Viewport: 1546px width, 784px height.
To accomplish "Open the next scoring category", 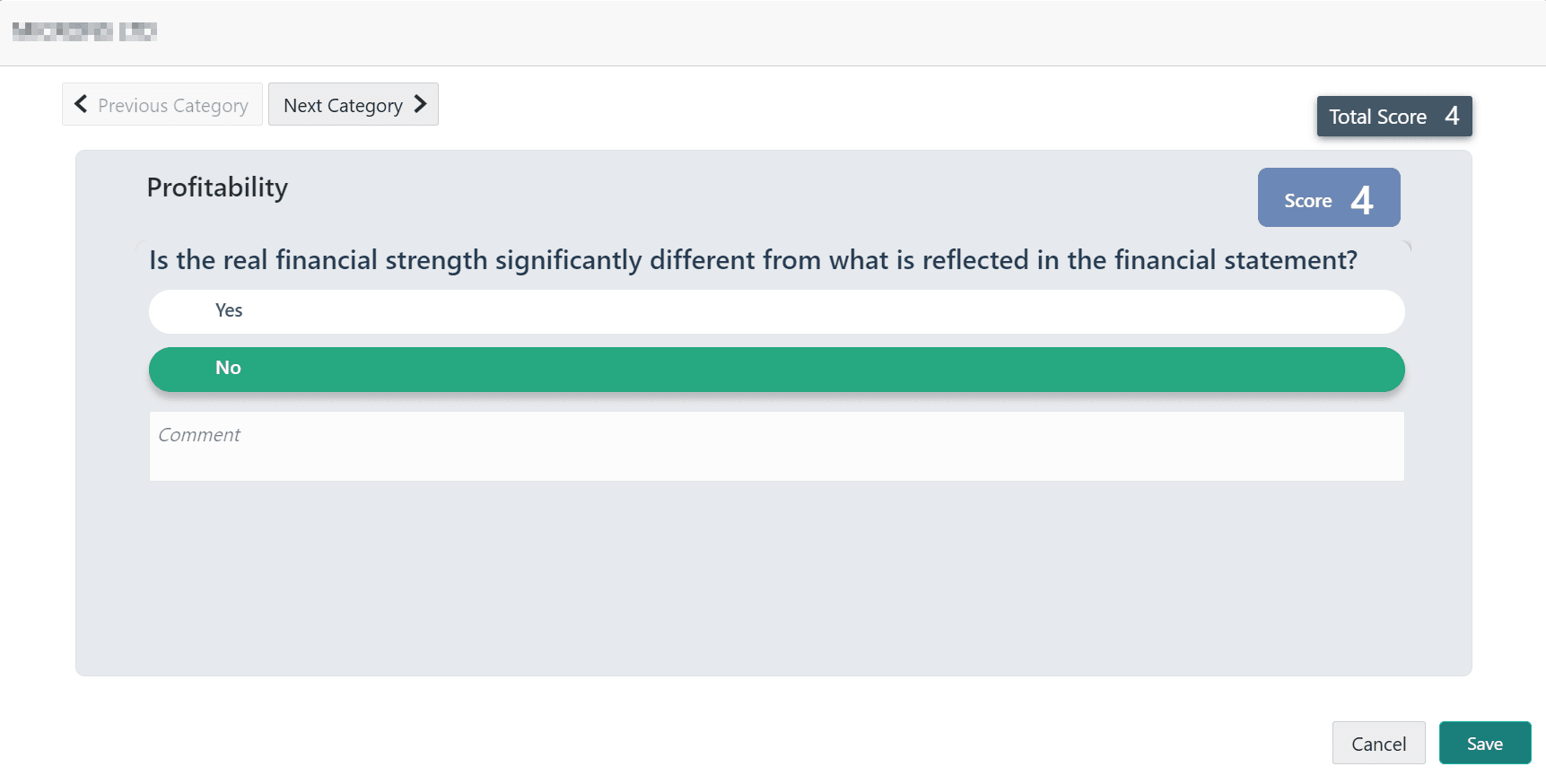I will pyautogui.click(x=353, y=104).
